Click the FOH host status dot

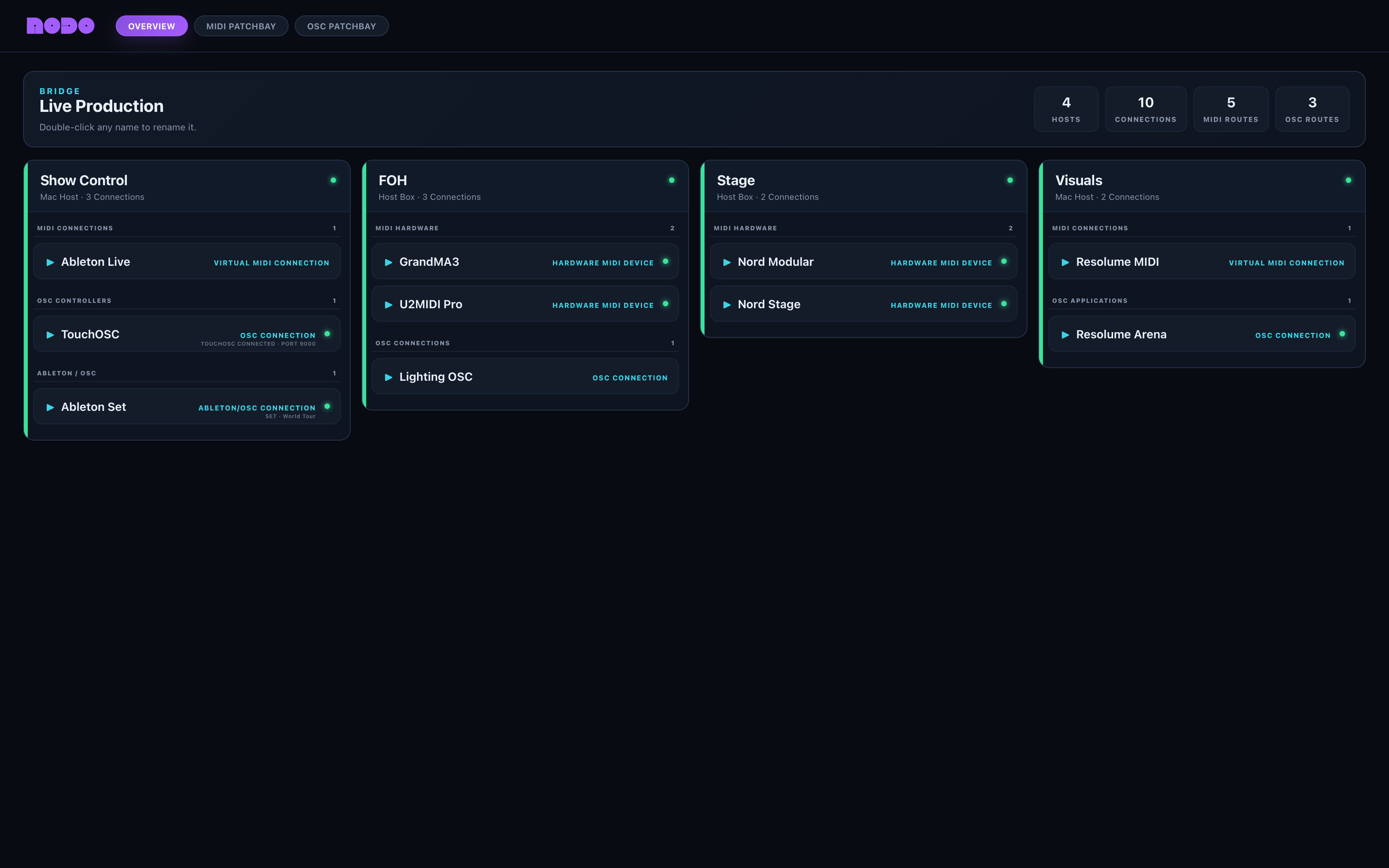tap(671, 180)
